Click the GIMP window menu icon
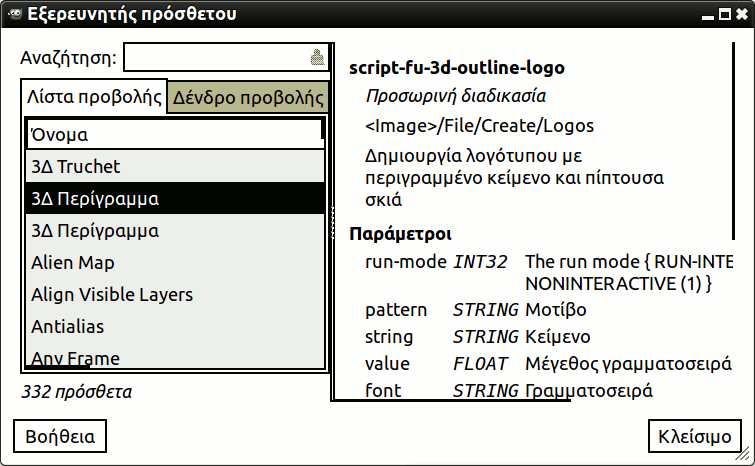The image size is (755, 466). tap(14, 13)
